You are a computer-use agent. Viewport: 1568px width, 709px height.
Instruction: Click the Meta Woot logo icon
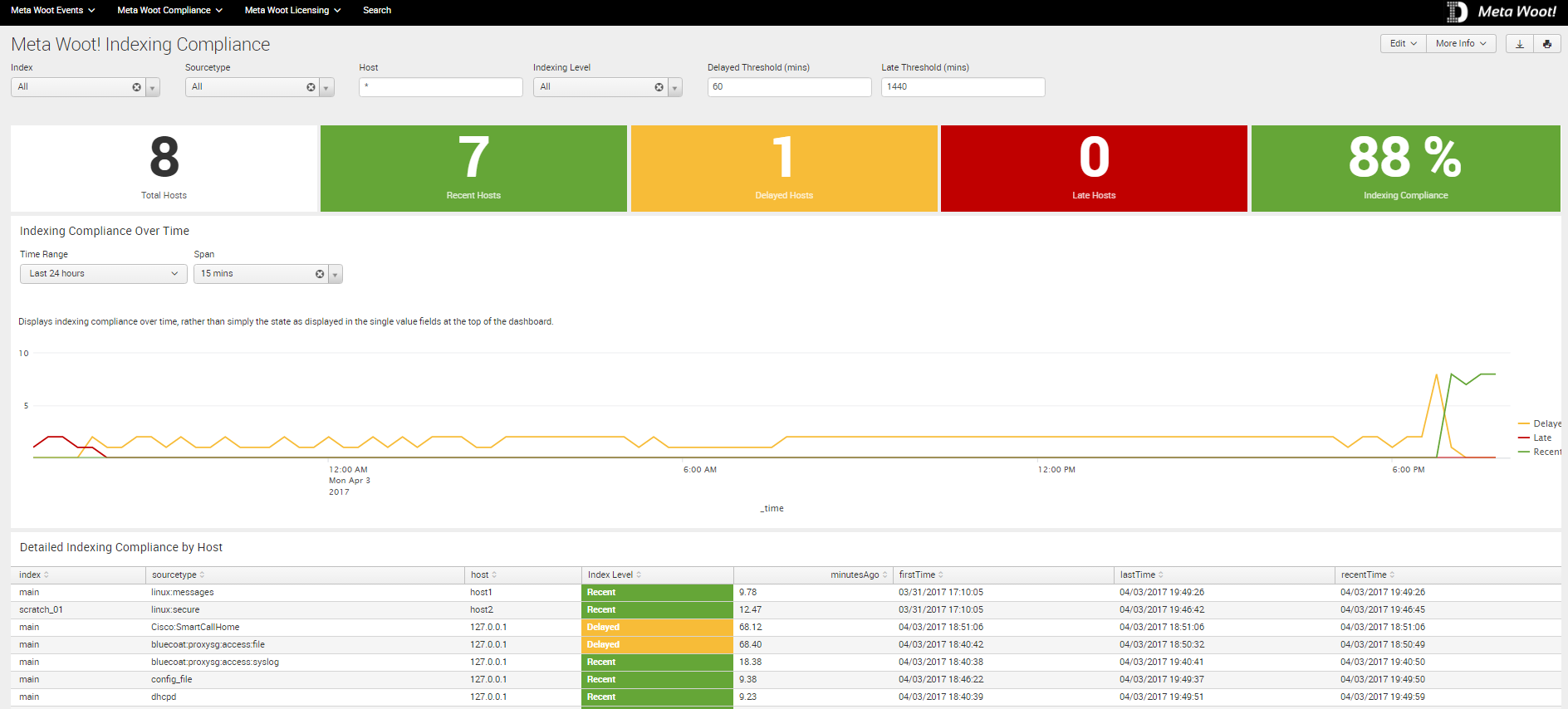[x=1457, y=12]
